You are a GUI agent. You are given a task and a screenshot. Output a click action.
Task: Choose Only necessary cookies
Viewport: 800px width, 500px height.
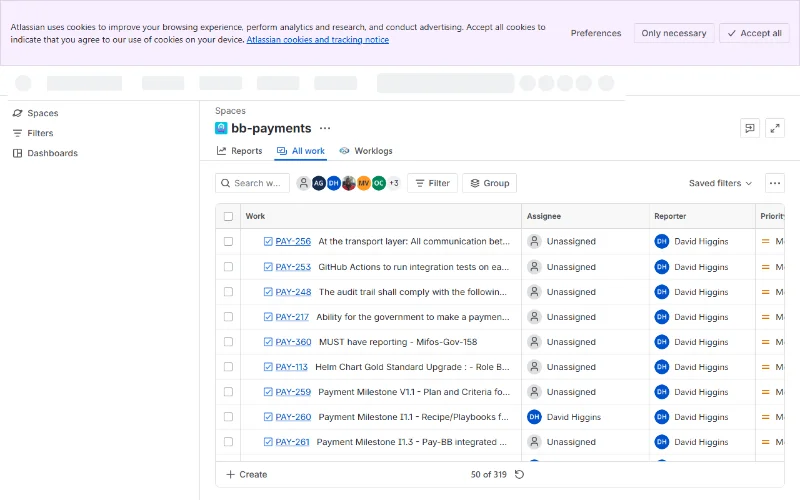(673, 33)
